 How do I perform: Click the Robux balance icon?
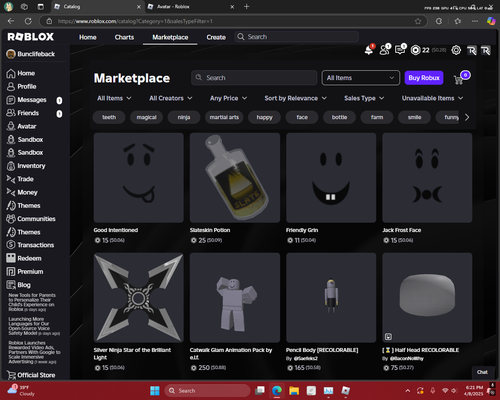[x=416, y=50]
